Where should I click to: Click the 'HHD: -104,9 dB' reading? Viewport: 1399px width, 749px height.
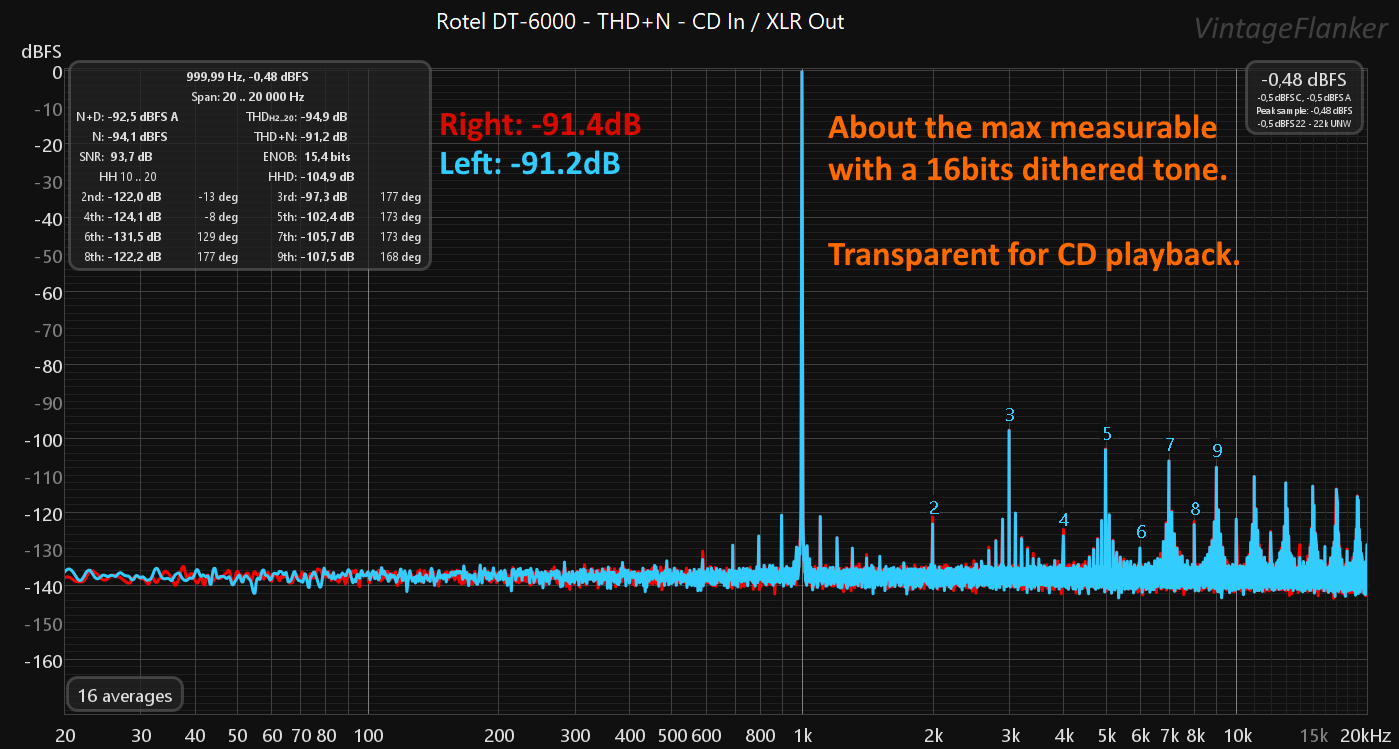tap(310, 177)
